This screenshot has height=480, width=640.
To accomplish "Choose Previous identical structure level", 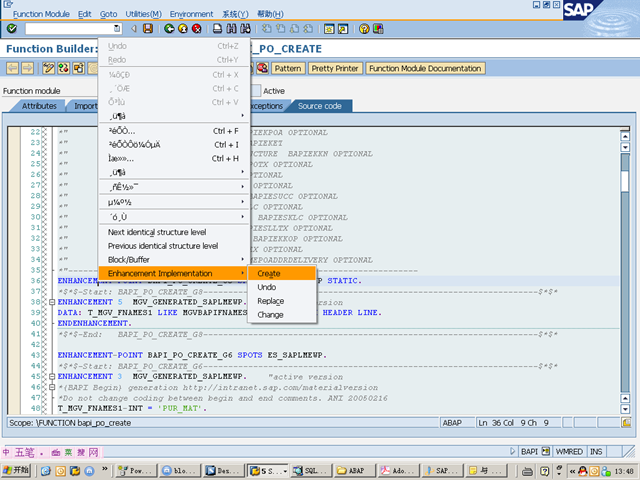I will tap(174, 246).
